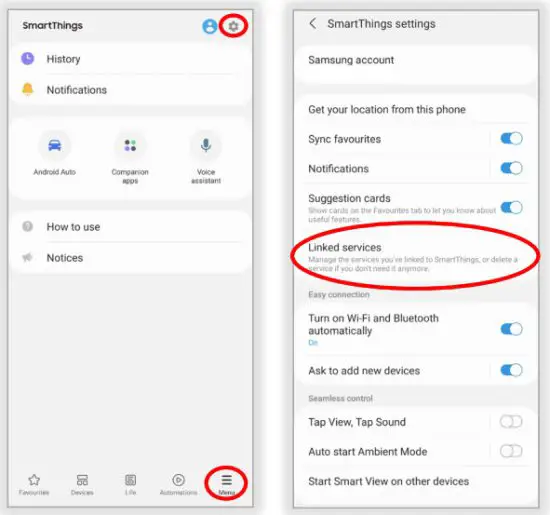Enable Tap View, Tap Sound switch
The width and height of the screenshot is (550, 515).
click(511, 422)
